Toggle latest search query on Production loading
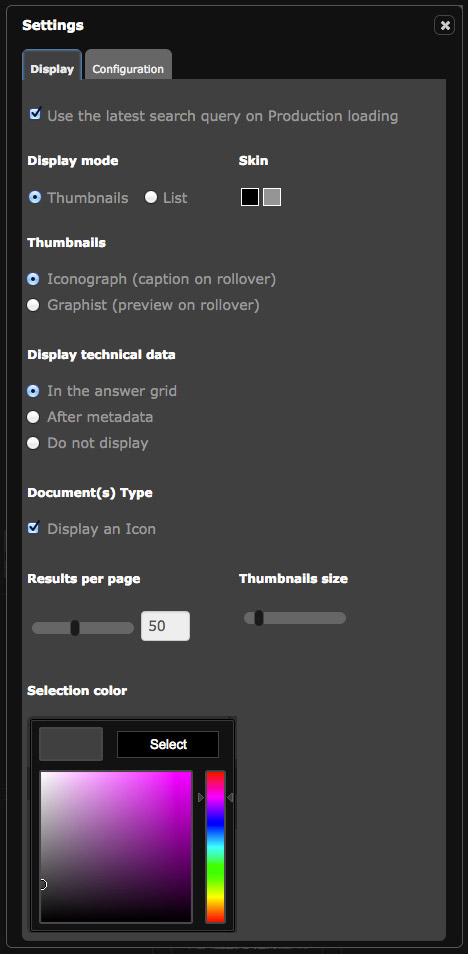 click(35, 114)
